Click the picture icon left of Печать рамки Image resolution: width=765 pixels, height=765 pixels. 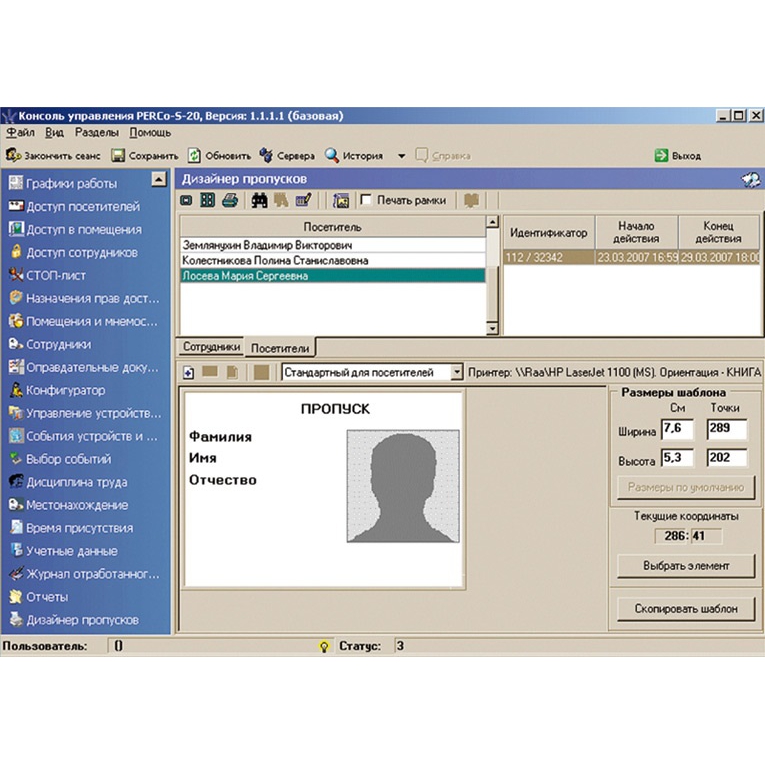coord(341,201)
